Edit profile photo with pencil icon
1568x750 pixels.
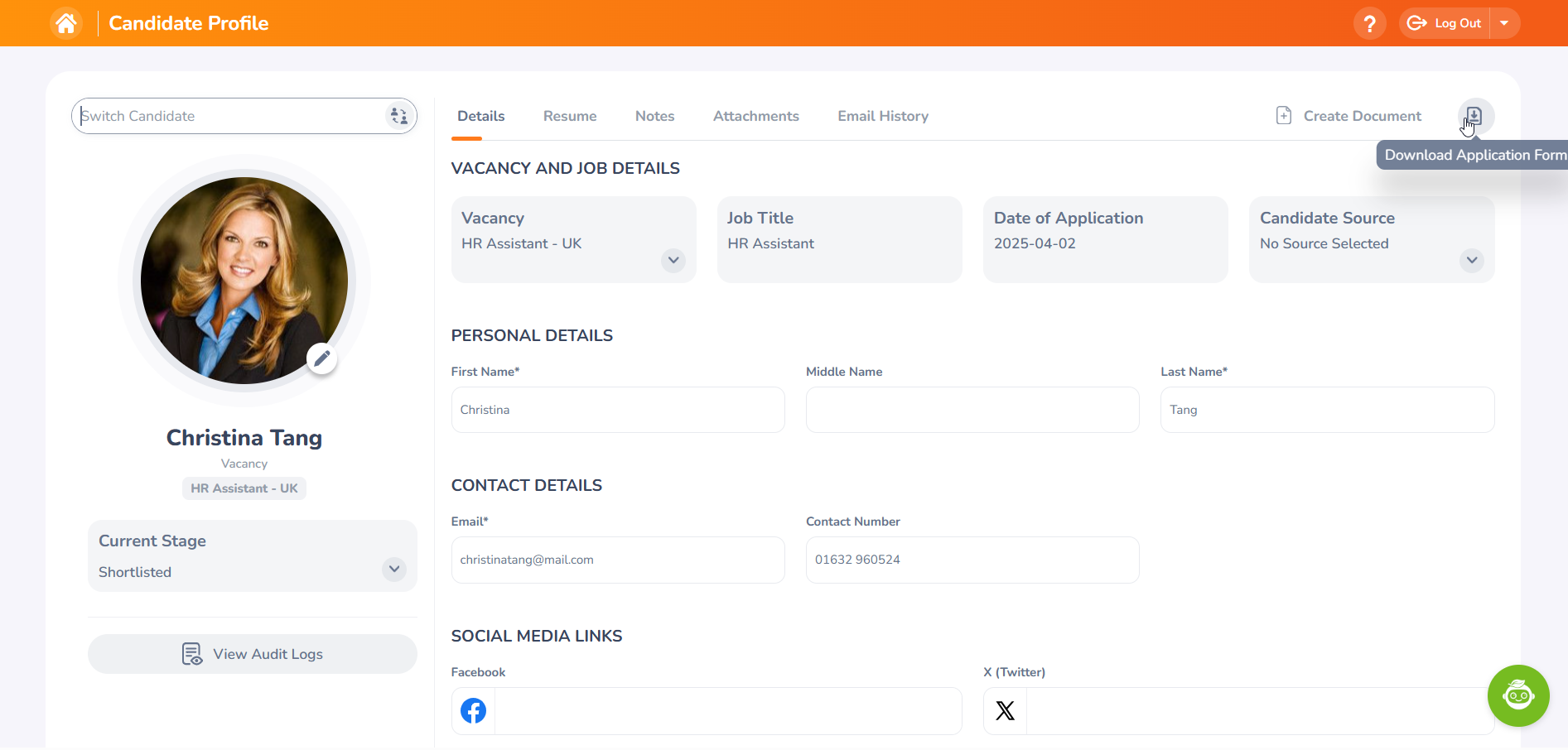coord(321,358)
